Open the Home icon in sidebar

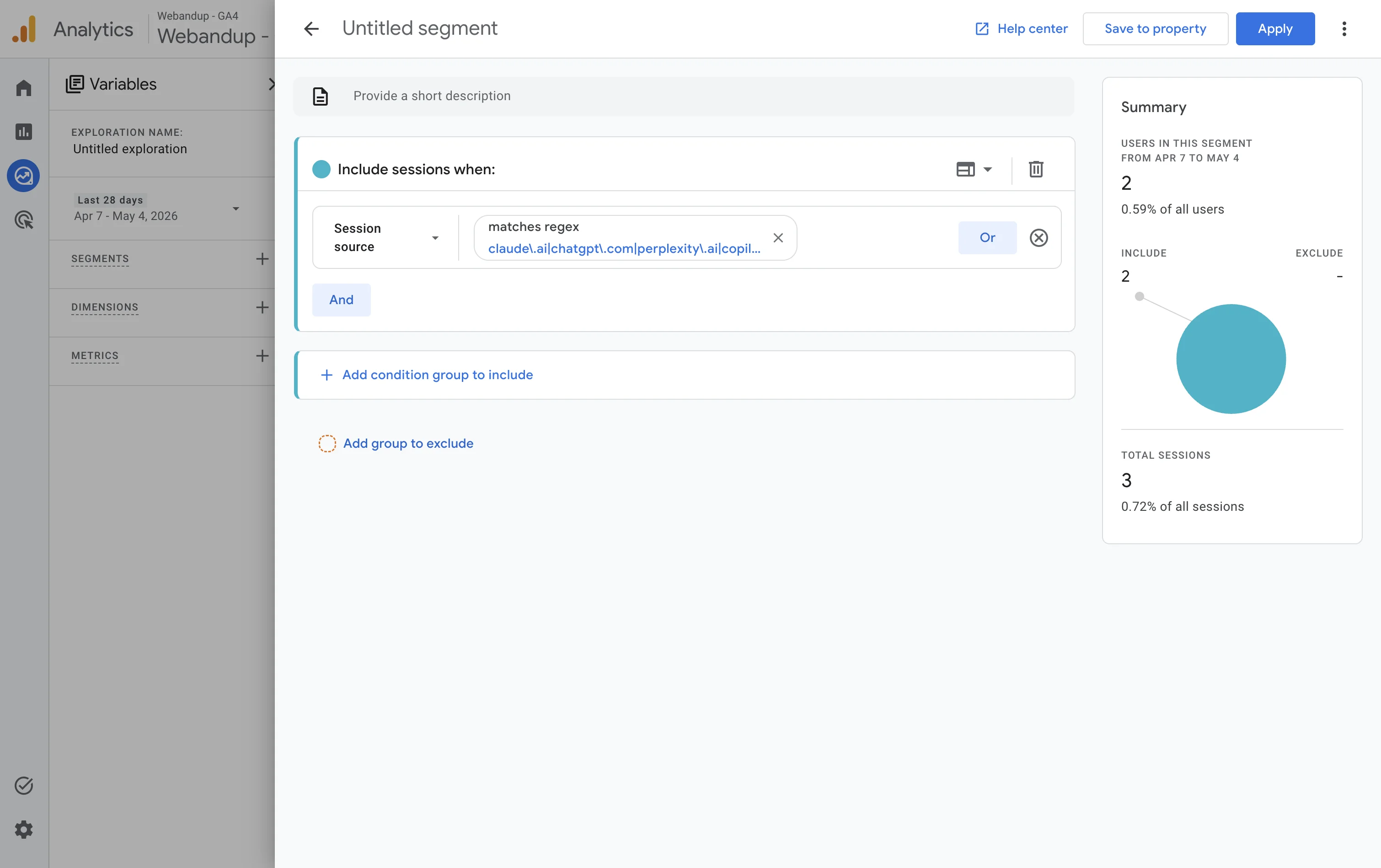[x=23, y=88]
